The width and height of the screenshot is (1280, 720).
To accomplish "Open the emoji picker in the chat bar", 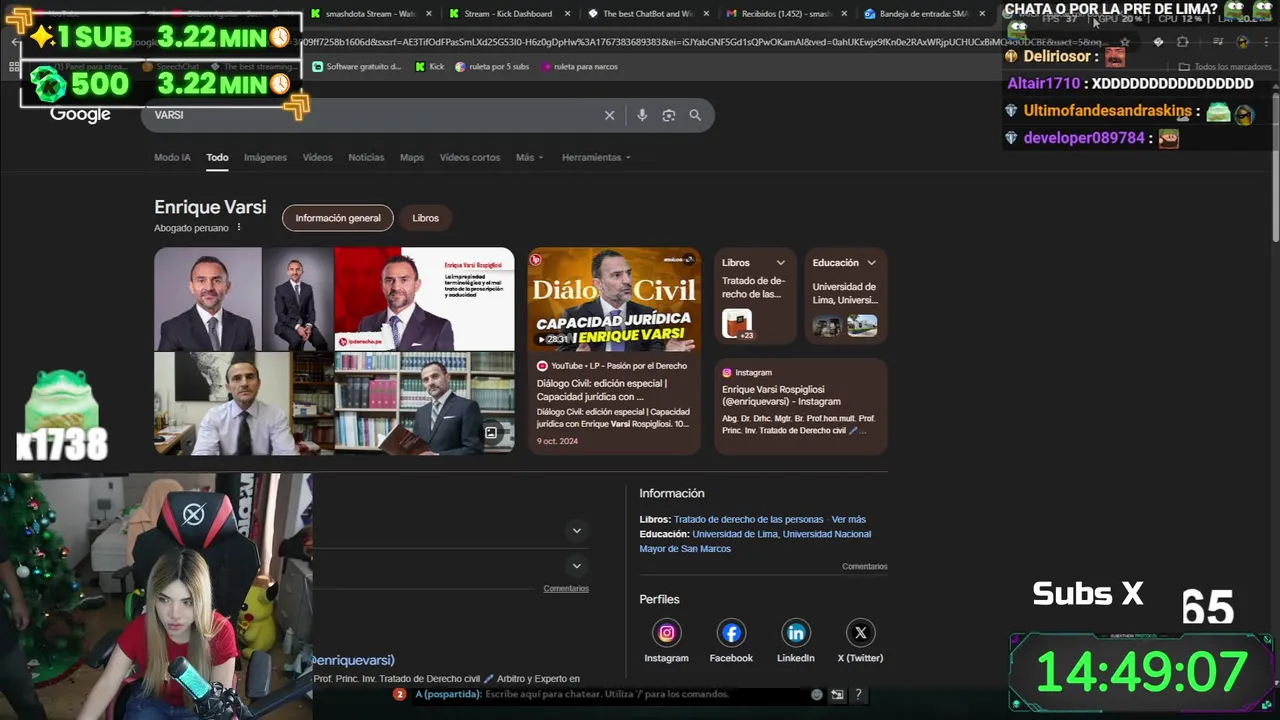I will pos(817,694).
